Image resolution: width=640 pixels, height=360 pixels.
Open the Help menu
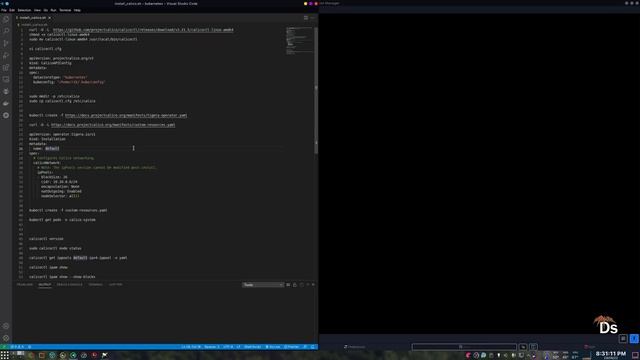pos(77,10)
